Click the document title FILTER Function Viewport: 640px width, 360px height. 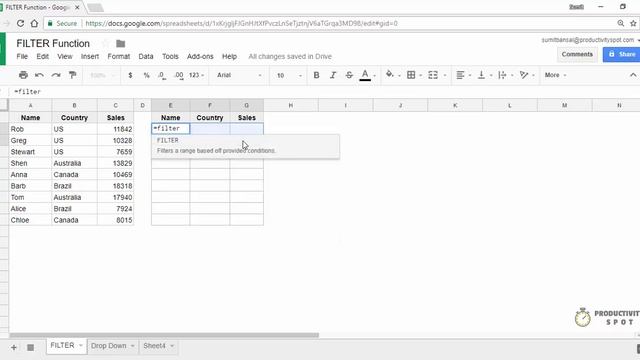(53, 43)
